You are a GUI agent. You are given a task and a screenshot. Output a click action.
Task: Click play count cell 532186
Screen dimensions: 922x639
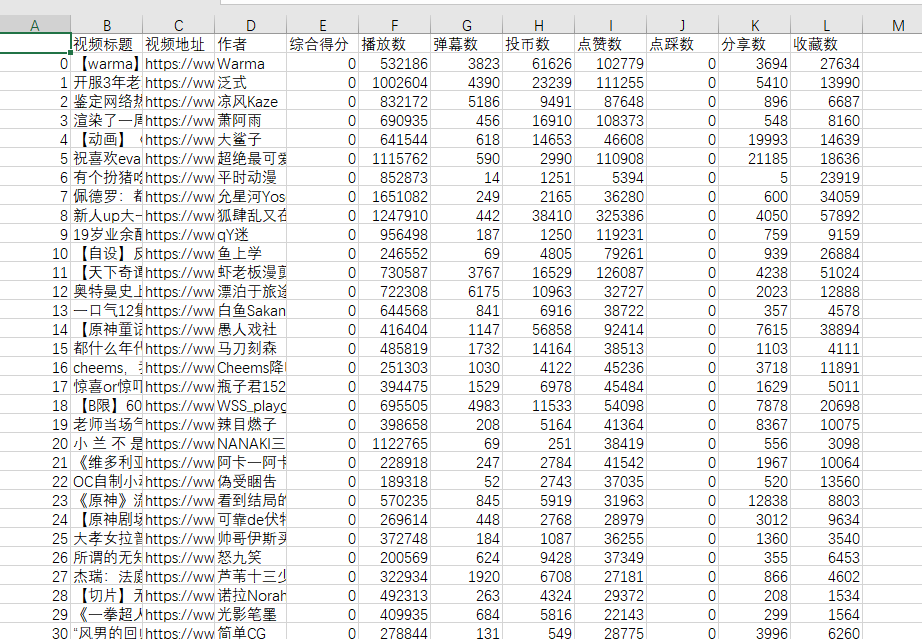pos(395,63)
